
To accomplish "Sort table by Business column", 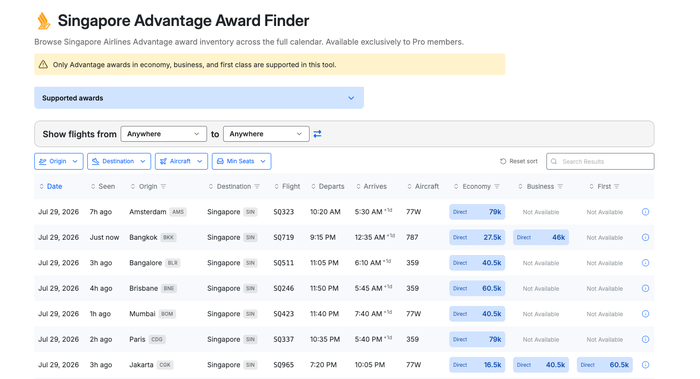I will [536, 187].
